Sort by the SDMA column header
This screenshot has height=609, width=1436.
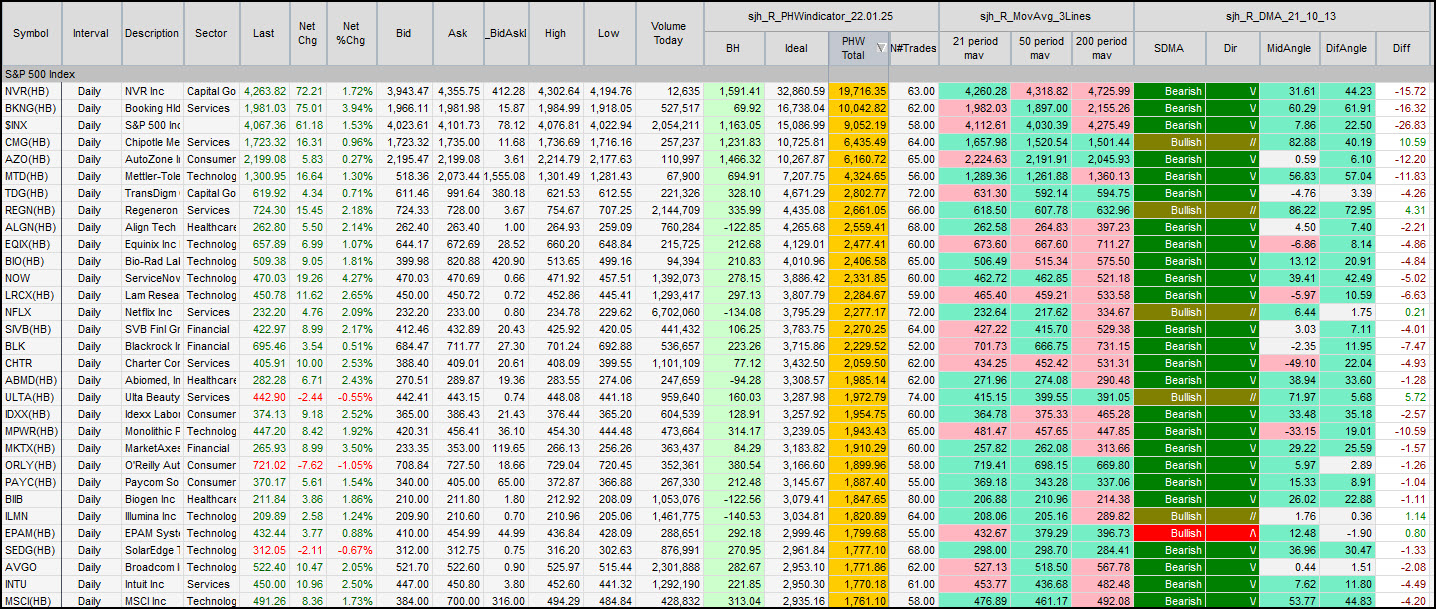1169,48
